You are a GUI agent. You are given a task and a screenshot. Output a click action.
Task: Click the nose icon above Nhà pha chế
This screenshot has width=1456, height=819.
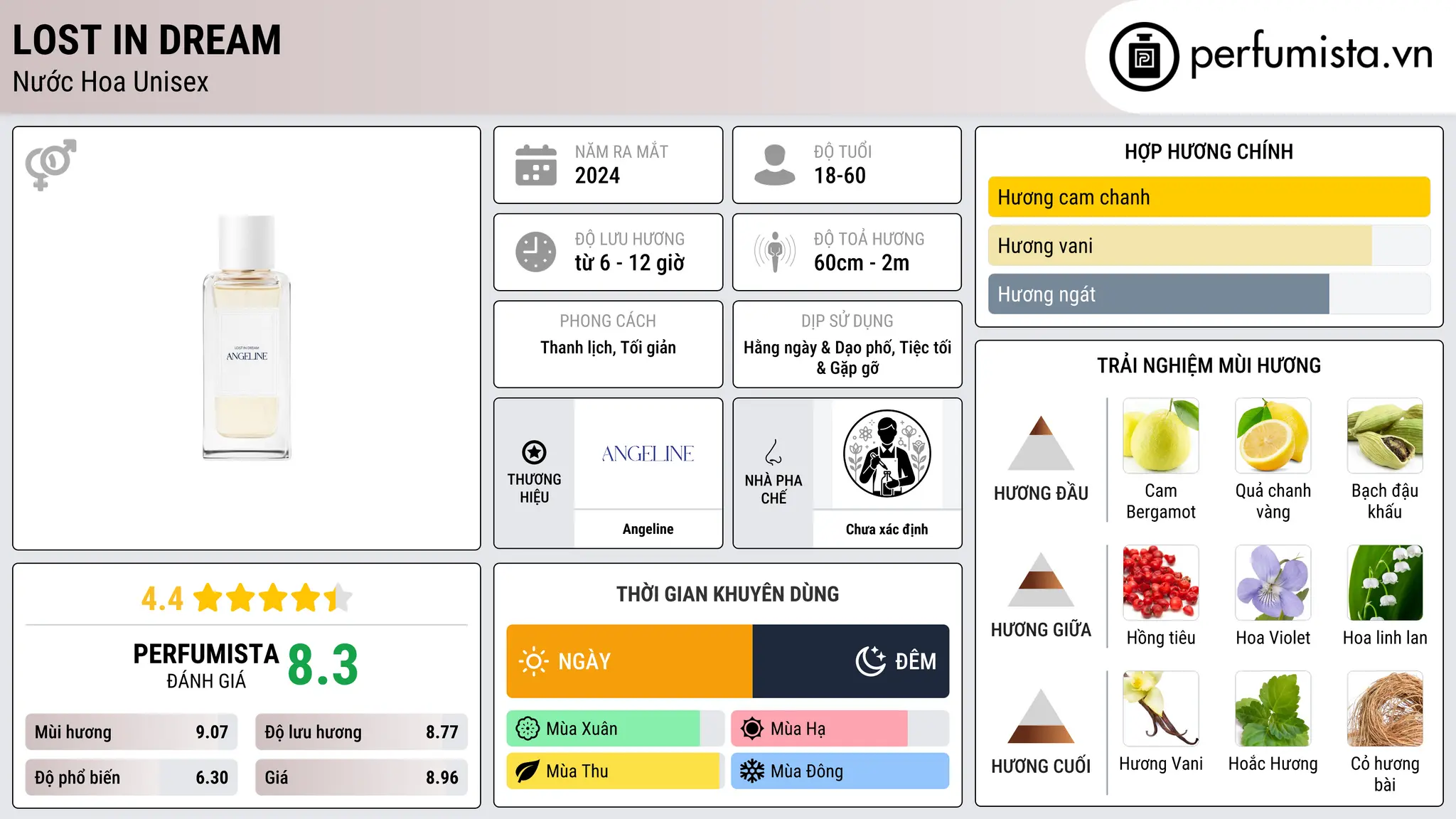(x=773, y=452)
